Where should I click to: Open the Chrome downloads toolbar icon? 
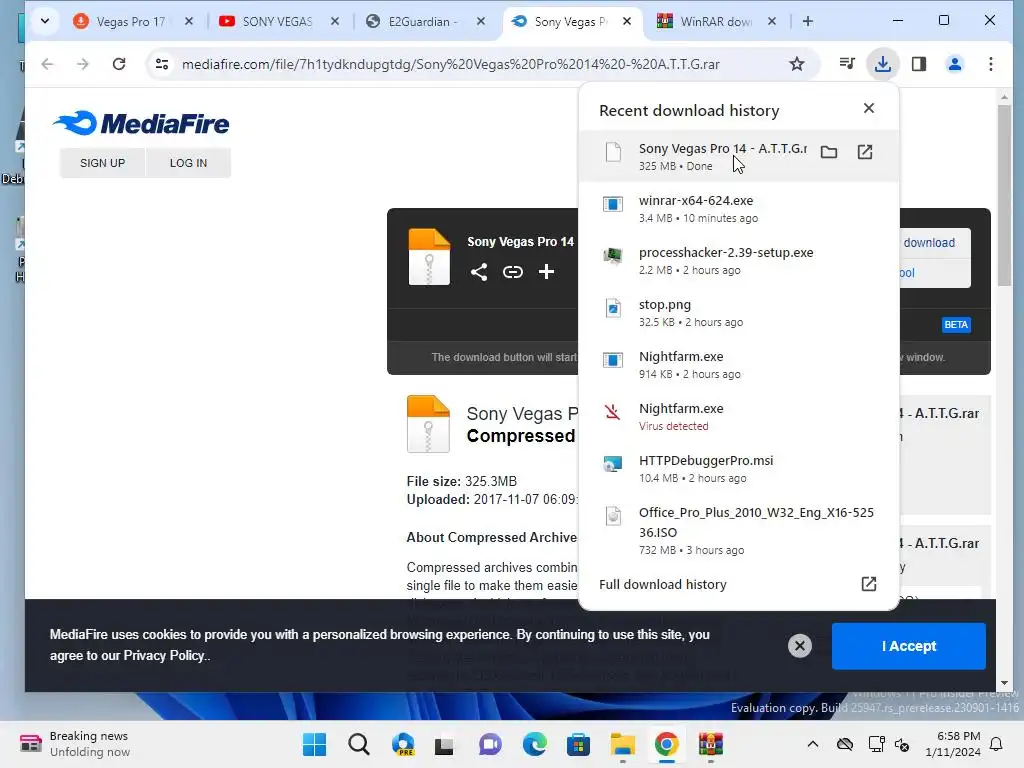[x=882, y=64]
